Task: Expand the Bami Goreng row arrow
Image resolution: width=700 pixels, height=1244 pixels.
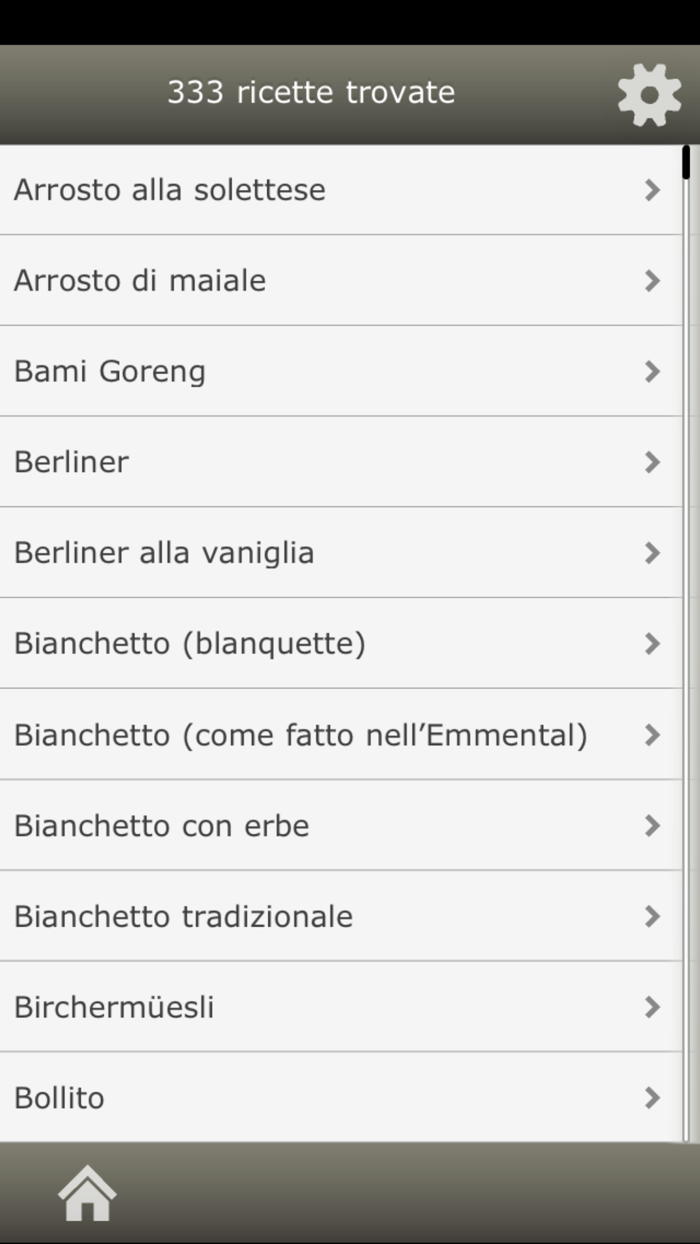Action: [652, 371]
